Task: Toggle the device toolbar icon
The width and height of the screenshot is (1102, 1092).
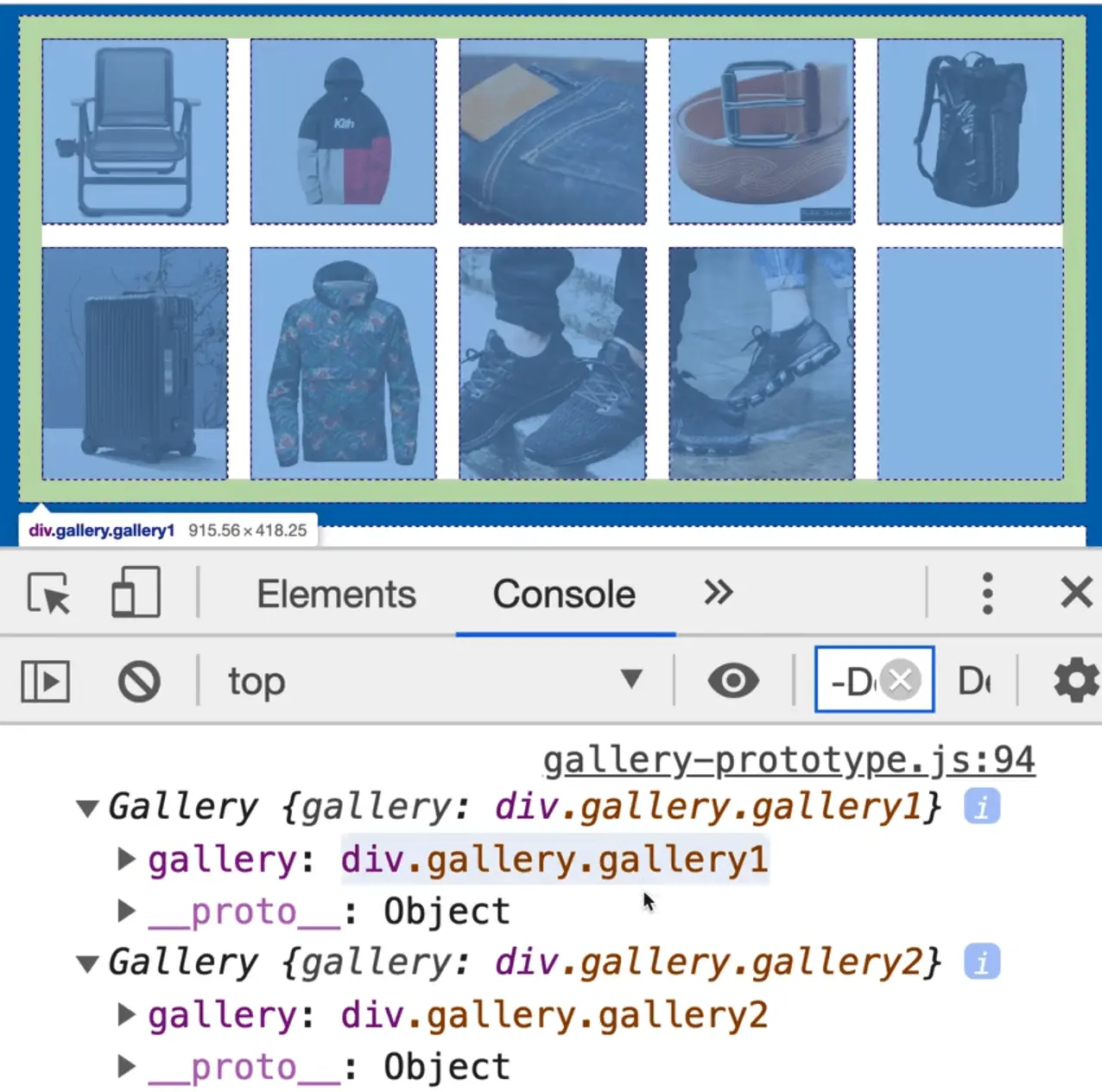Action: coord(135,593)
